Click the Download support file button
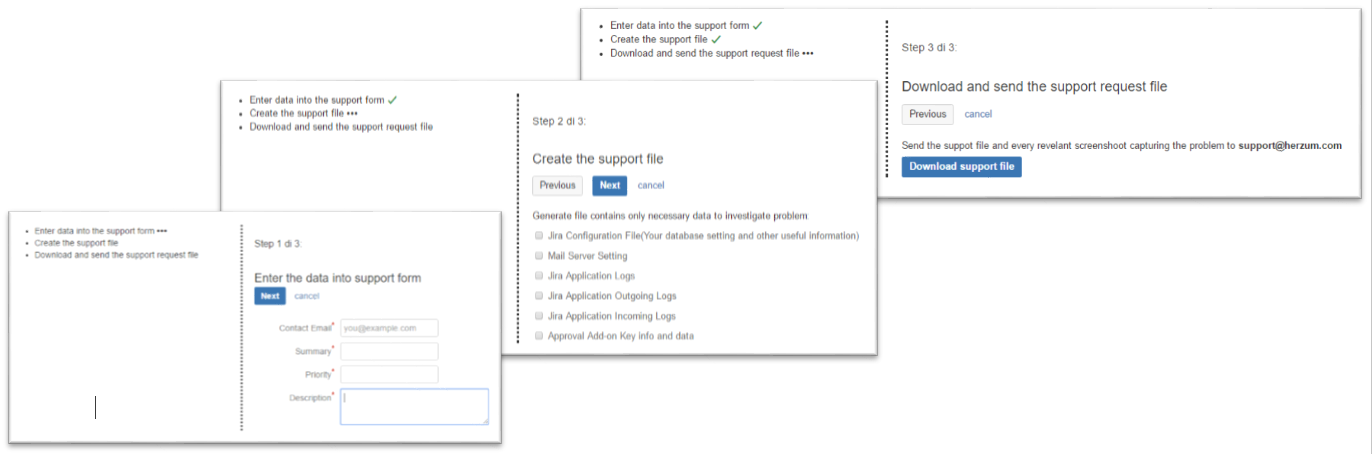 click(961, 166)
